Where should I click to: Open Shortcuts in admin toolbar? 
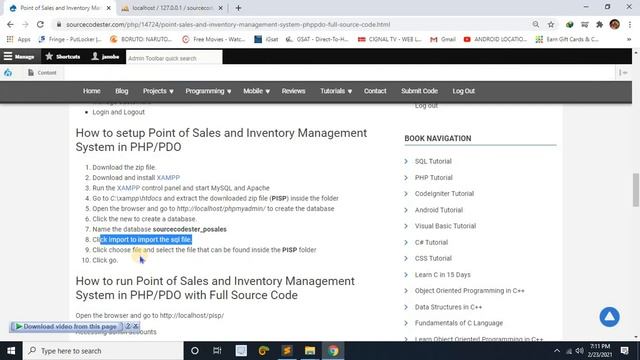pos(63,56)
